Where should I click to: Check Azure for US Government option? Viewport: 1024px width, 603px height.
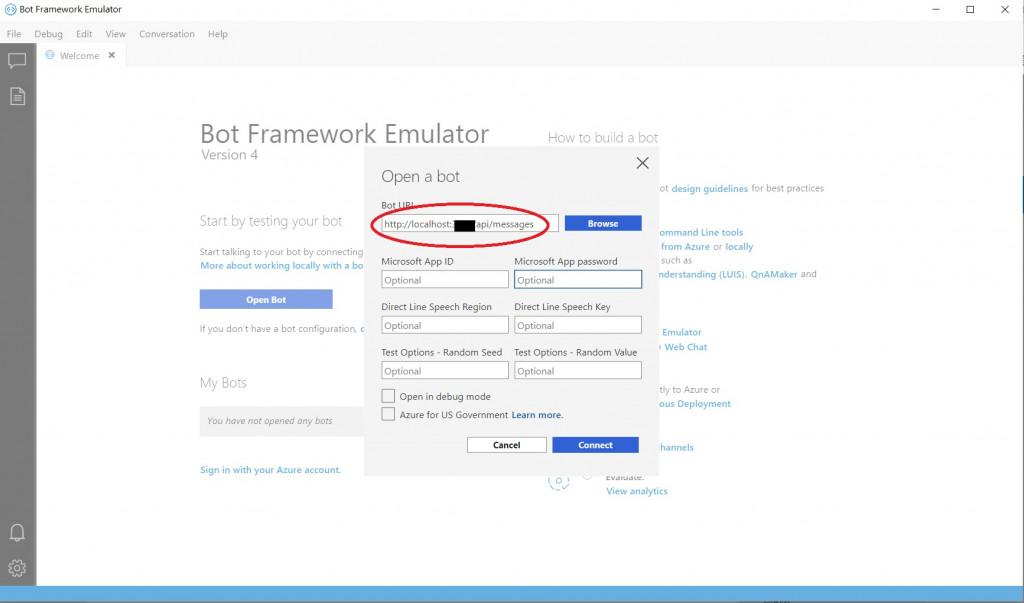pyautogui.click(x=388, y=414)
